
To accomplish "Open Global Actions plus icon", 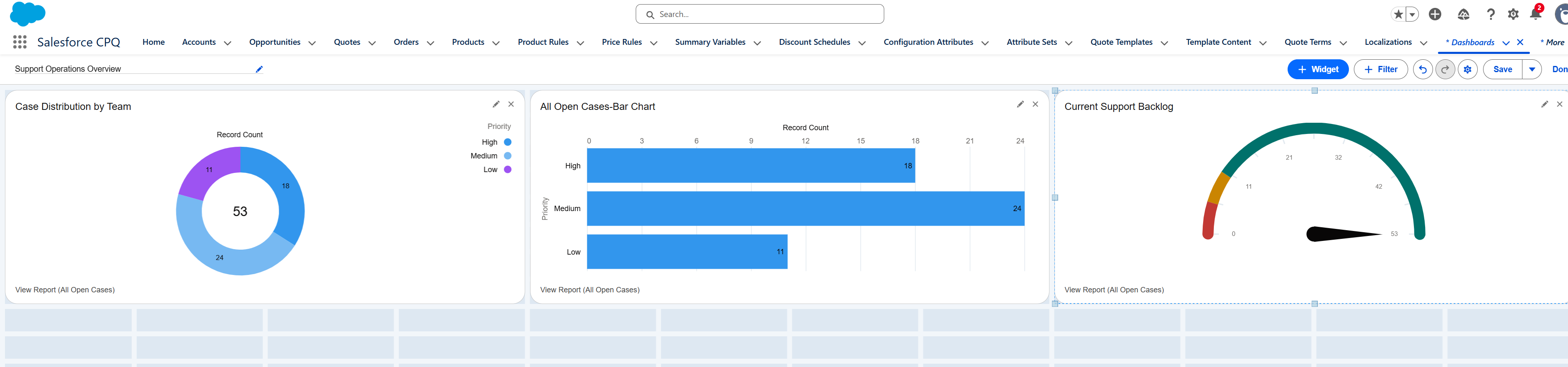I will pyautogui.click(x=1435, y=14).
